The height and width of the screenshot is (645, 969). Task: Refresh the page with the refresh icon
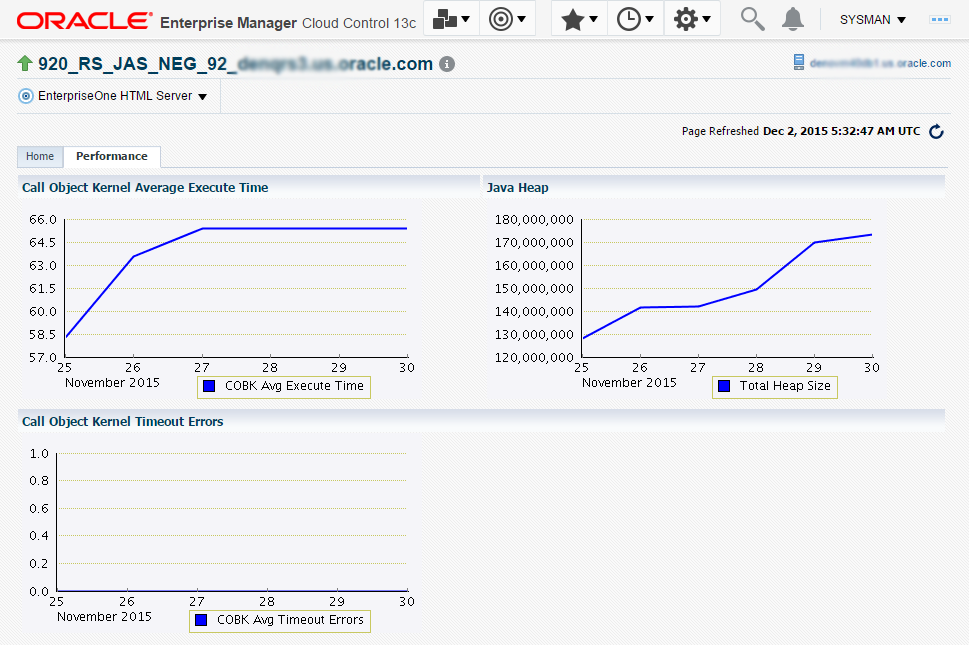[x=936, y=132]
